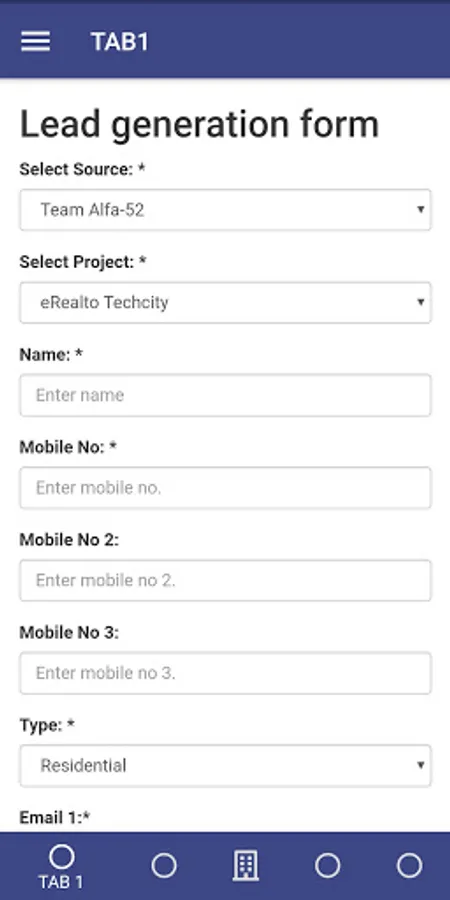
Task: Focus the Enter name field
Action: 225,395
